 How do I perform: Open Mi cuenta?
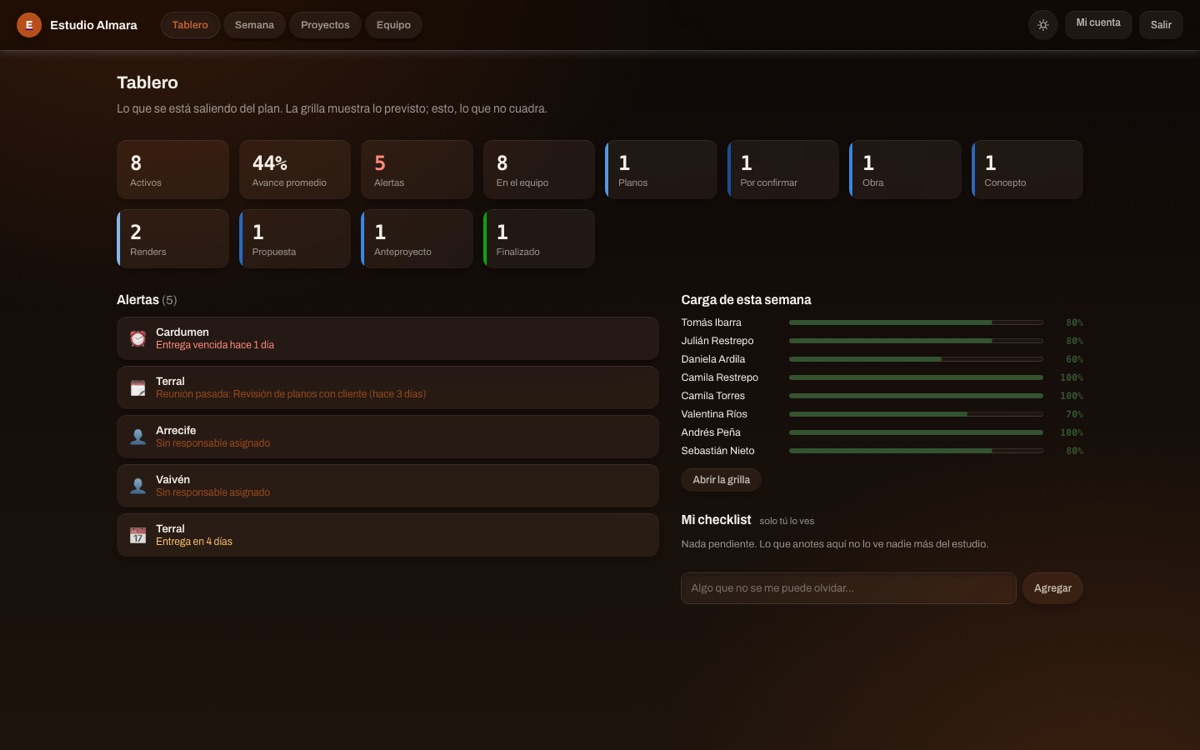[x=1098, y=25]
